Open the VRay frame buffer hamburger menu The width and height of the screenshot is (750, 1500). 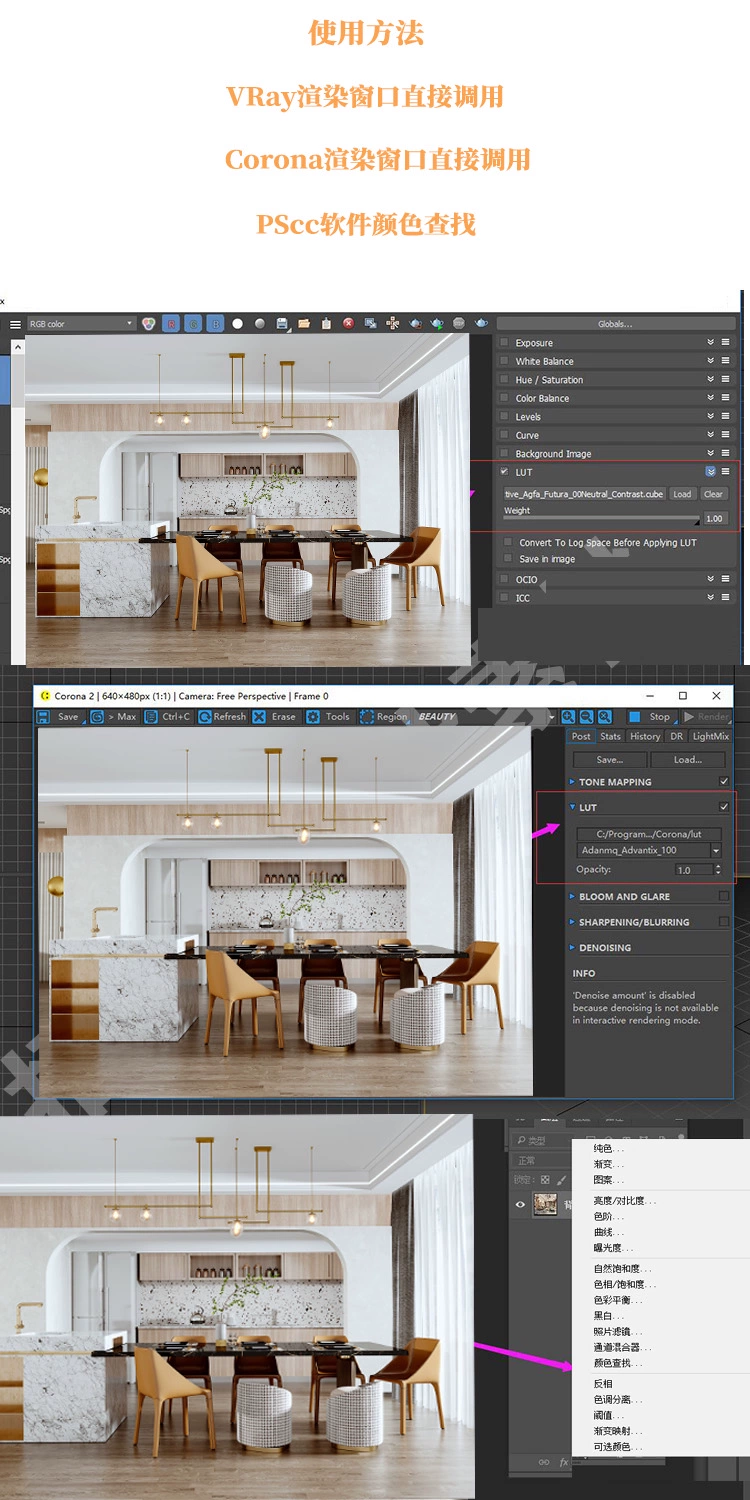coord(15,324)
